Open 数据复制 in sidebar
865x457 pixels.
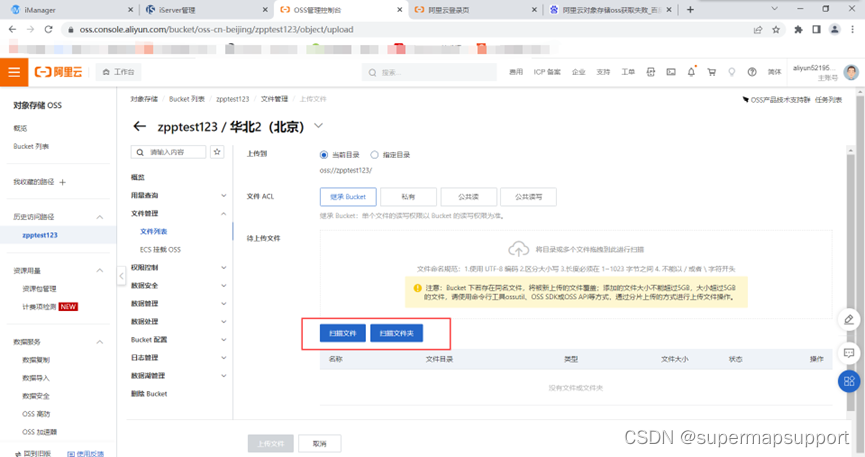pyautogui.click(x=36, y=360)
